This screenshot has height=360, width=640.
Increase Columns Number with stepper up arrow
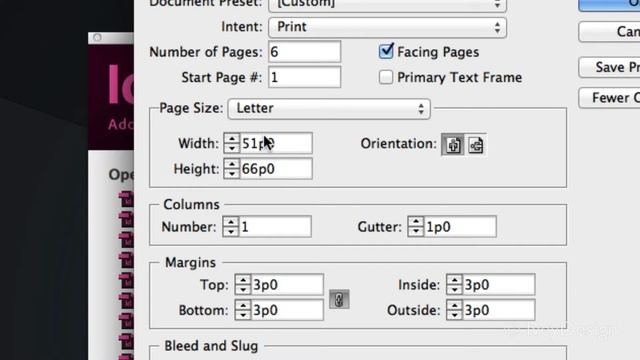click(x=231, y=222)
